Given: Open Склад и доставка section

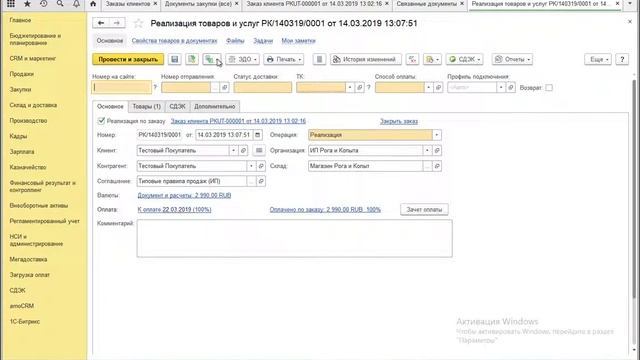Looking at the screenshot, I should [33, 105].
